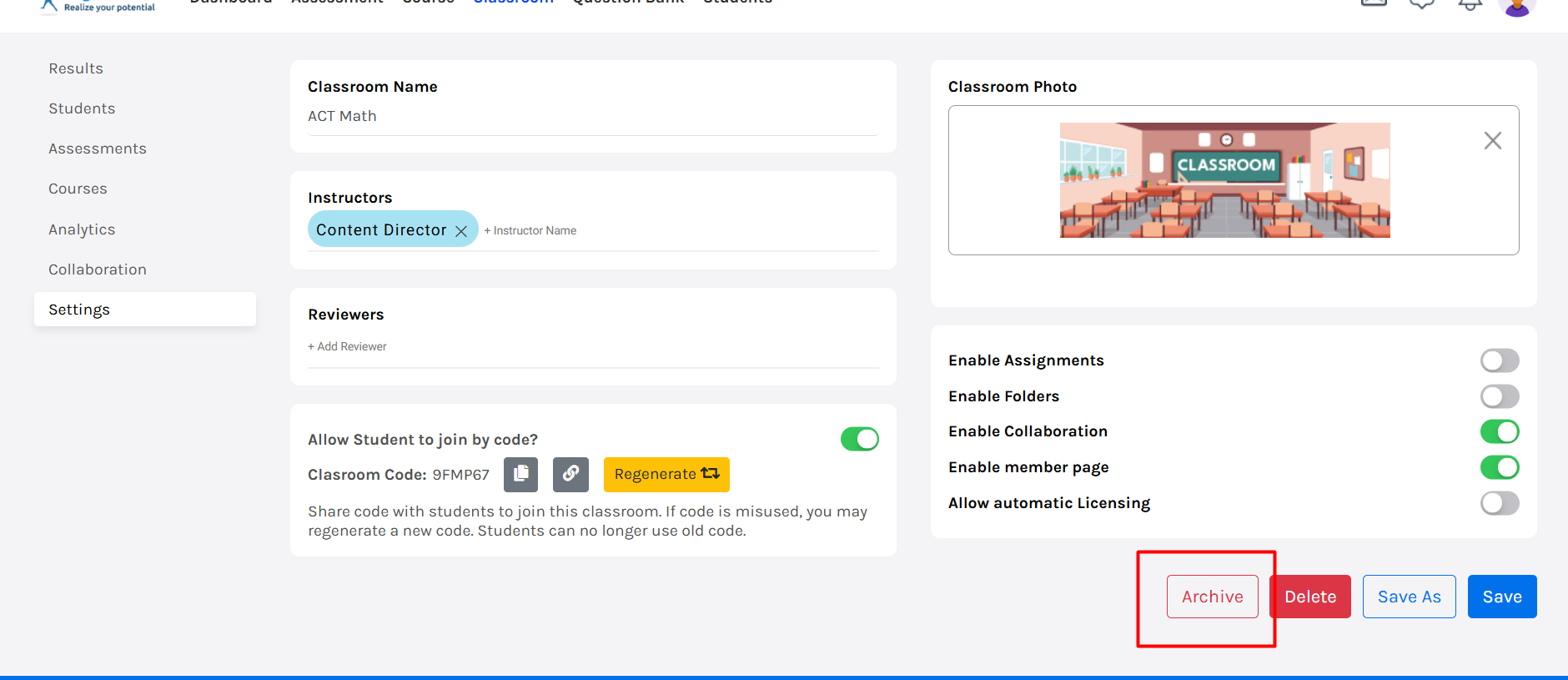The height and width of the screenshot is (680, 1568).
Task: Archive this classroom
Action: pyautogui.click(x=1212, y=597)
